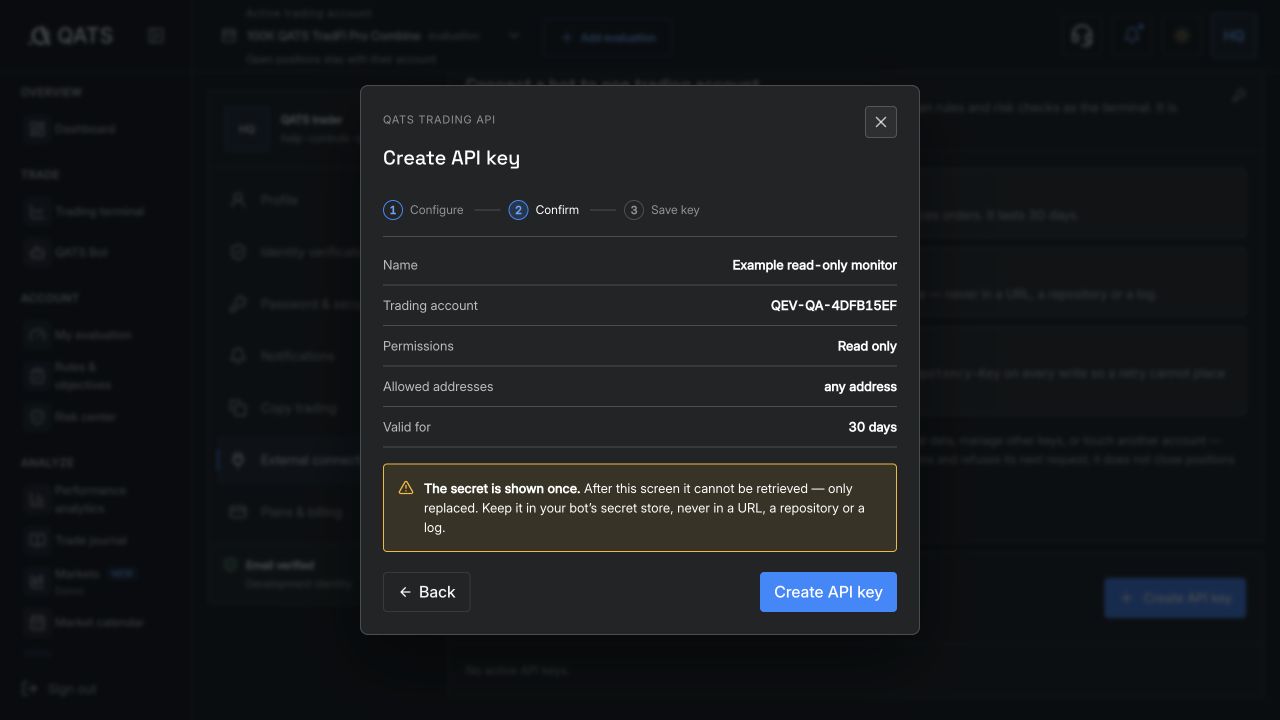Click the account ID "QEV-QA-4DFB15EF"
1280x720 pixels.
click(833, 306)
